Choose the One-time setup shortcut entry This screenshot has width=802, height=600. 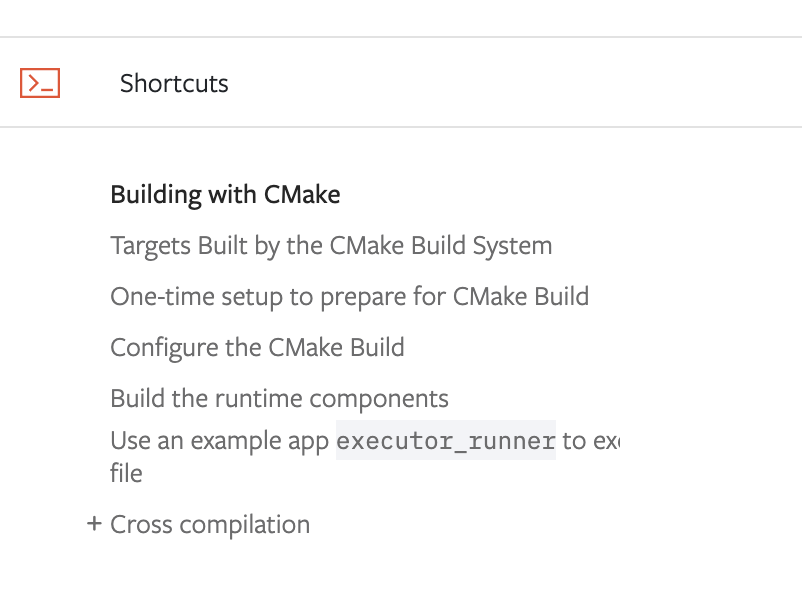[350, 297]
